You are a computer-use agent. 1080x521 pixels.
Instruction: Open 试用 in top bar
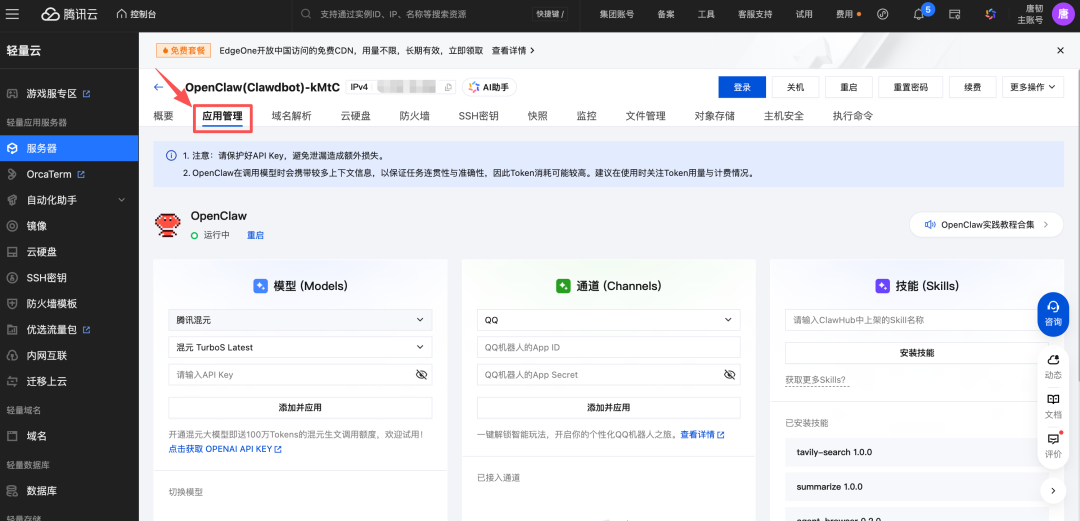[804, 14]
